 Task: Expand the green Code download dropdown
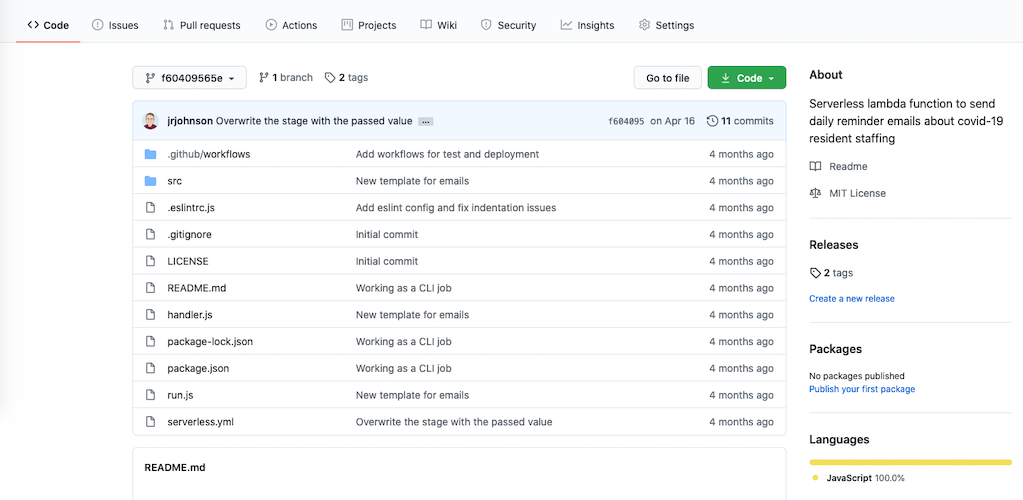746,78
